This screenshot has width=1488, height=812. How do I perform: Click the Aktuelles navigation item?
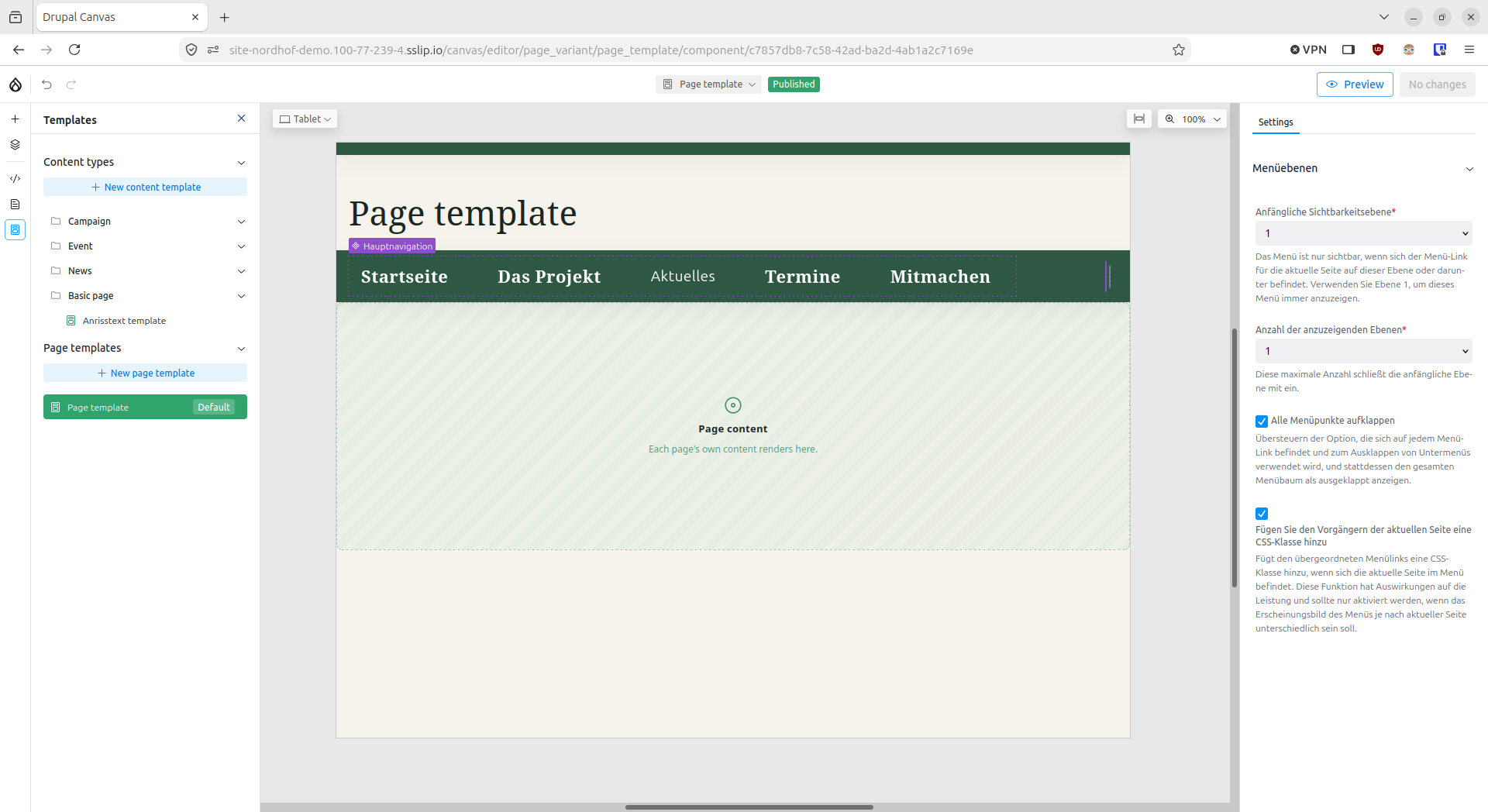pos(683,277)
